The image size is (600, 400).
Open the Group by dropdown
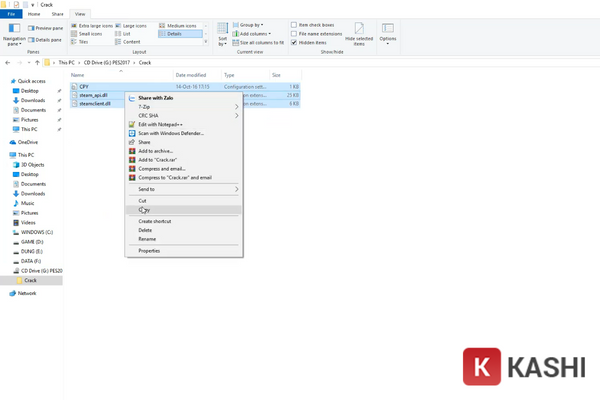[x=248, y=25]
